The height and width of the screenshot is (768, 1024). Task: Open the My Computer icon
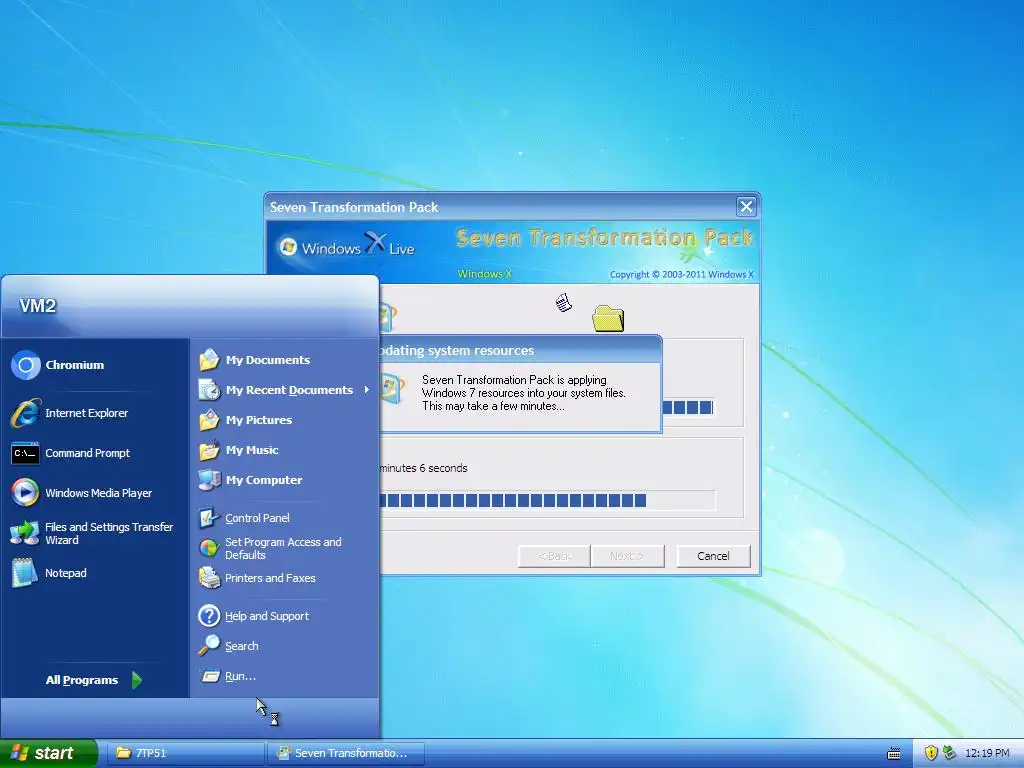coord(209,480)
